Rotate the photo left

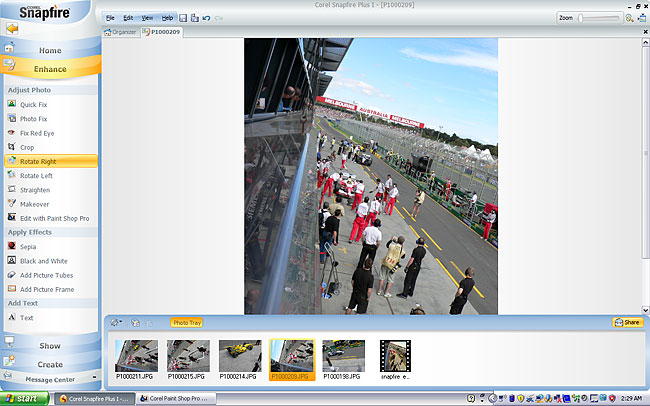click(x=36, y=175)
